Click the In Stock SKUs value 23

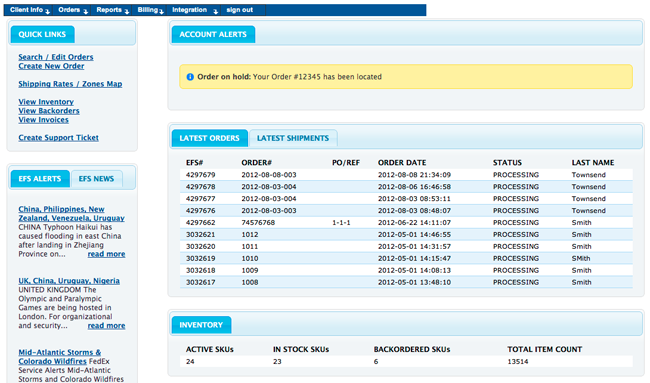coord(277,361)
